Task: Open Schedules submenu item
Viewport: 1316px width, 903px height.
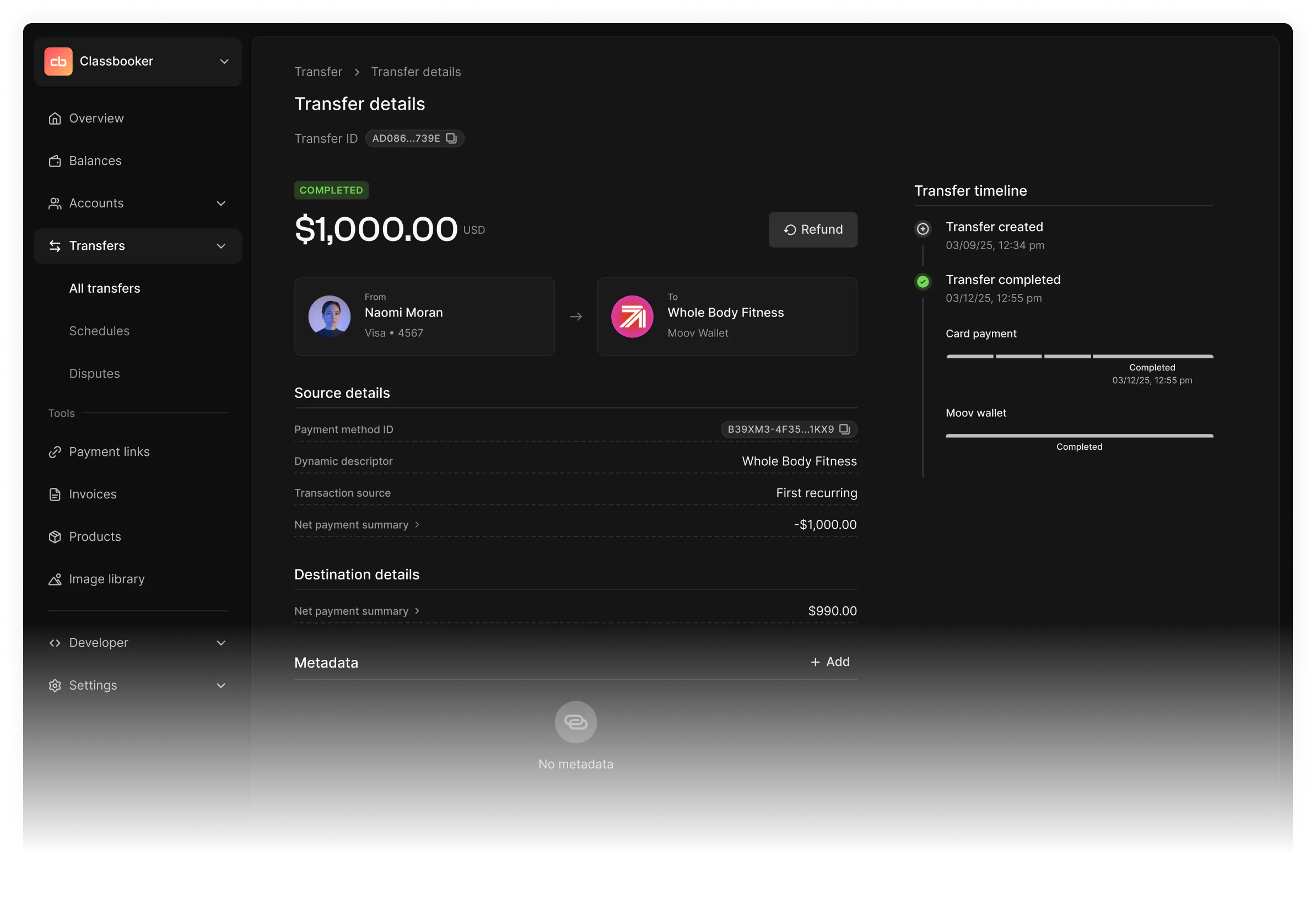Action: pyautogui.click(x=99, y=331)
